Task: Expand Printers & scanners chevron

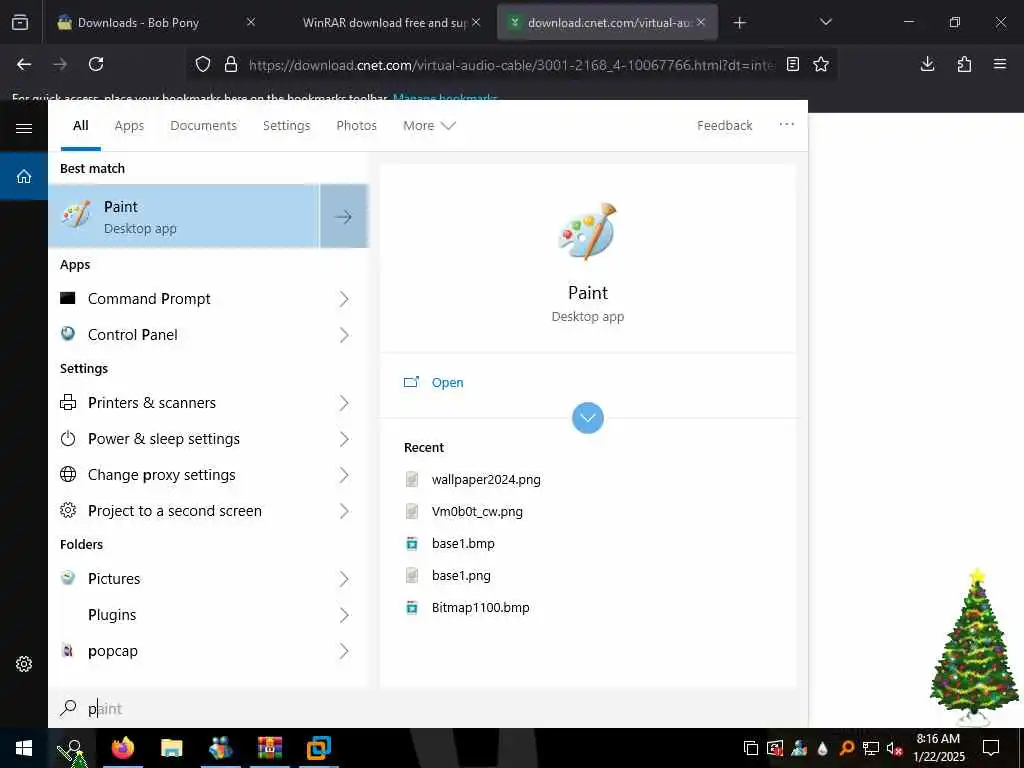Action: (344, 403)
